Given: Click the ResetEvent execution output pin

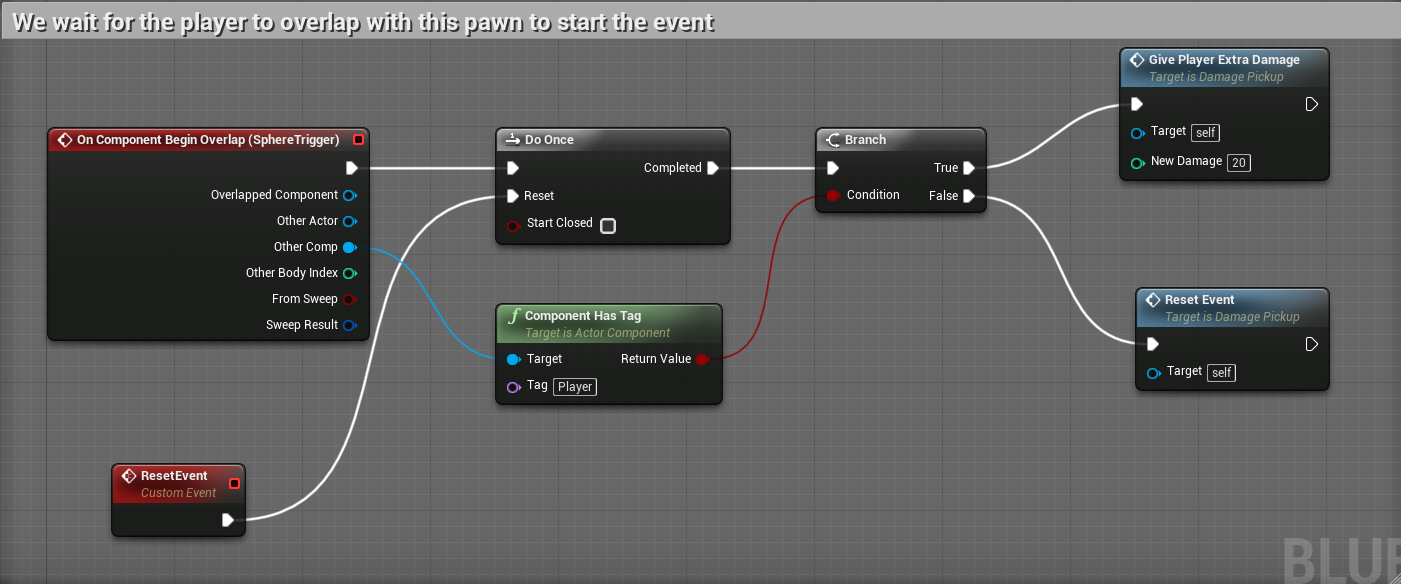Looking at the screenshot, I should [x=228, y=520].
